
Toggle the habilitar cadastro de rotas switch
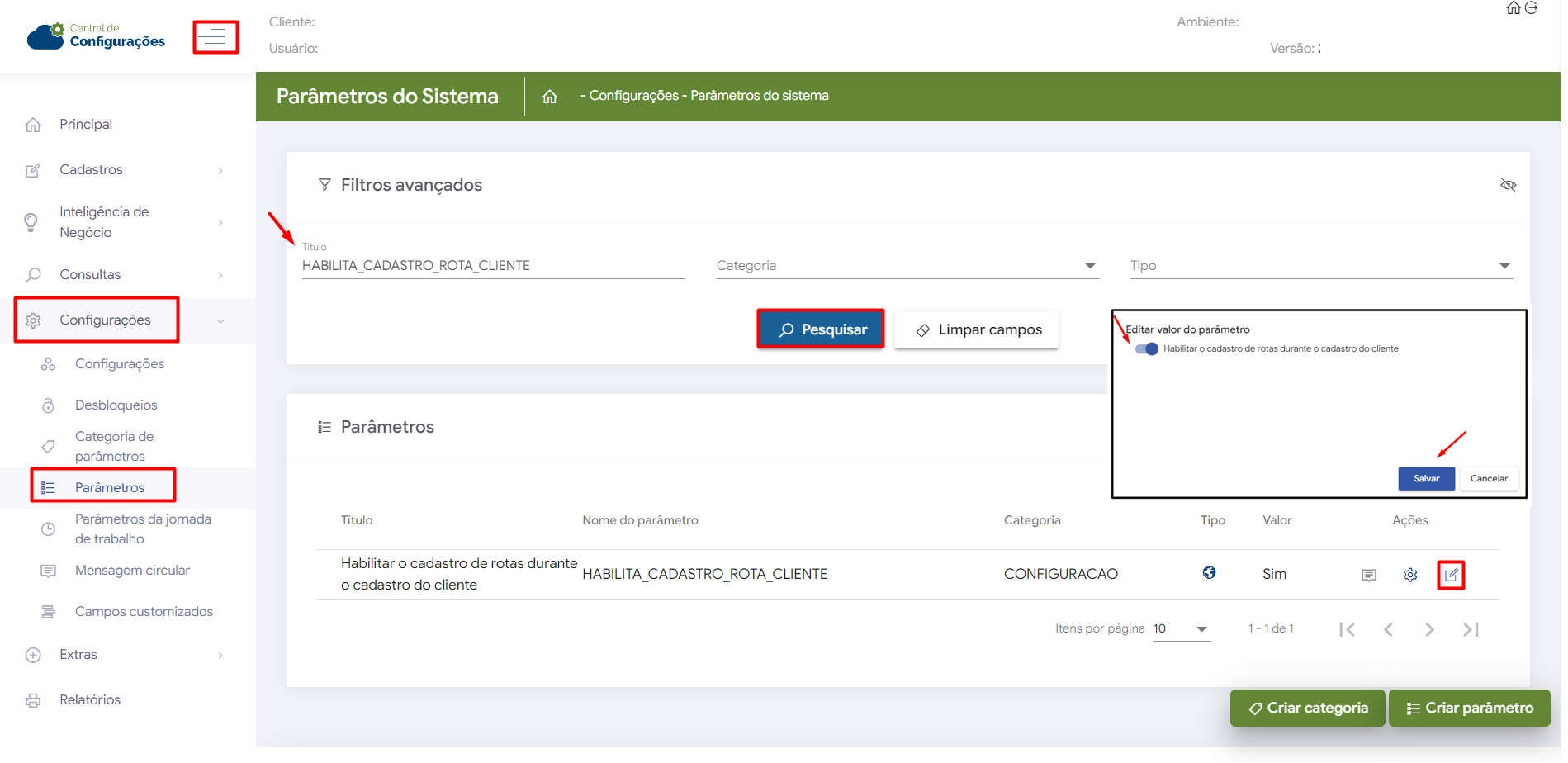(x=1147, y=349)
